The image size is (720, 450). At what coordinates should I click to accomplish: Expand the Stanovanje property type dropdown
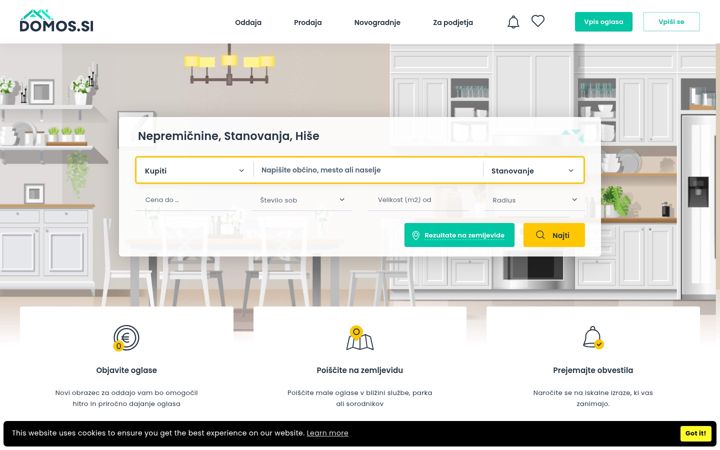pos(533,170)
